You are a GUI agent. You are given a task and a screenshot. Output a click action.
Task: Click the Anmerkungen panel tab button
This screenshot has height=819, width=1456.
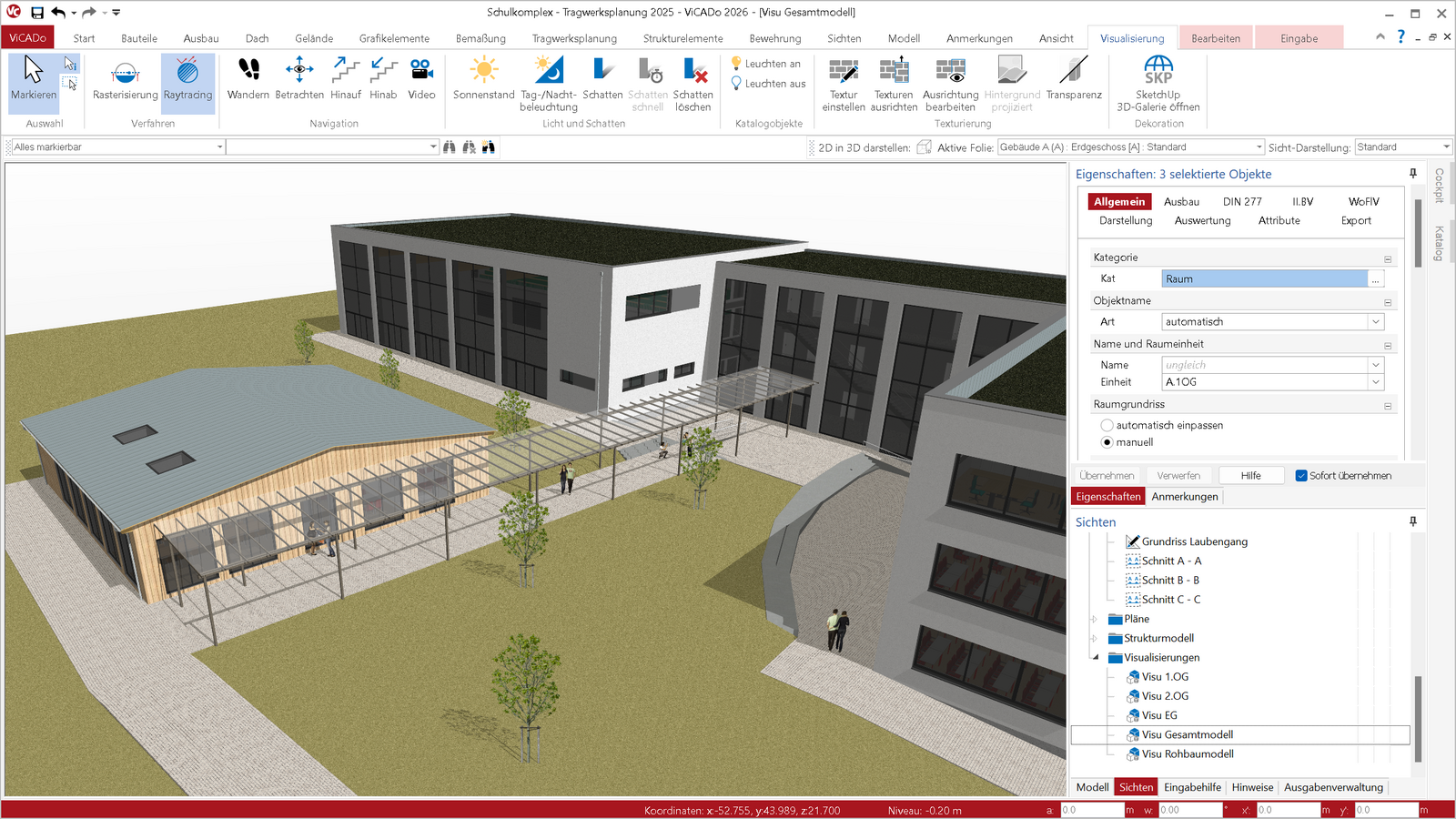point(1184,497)
